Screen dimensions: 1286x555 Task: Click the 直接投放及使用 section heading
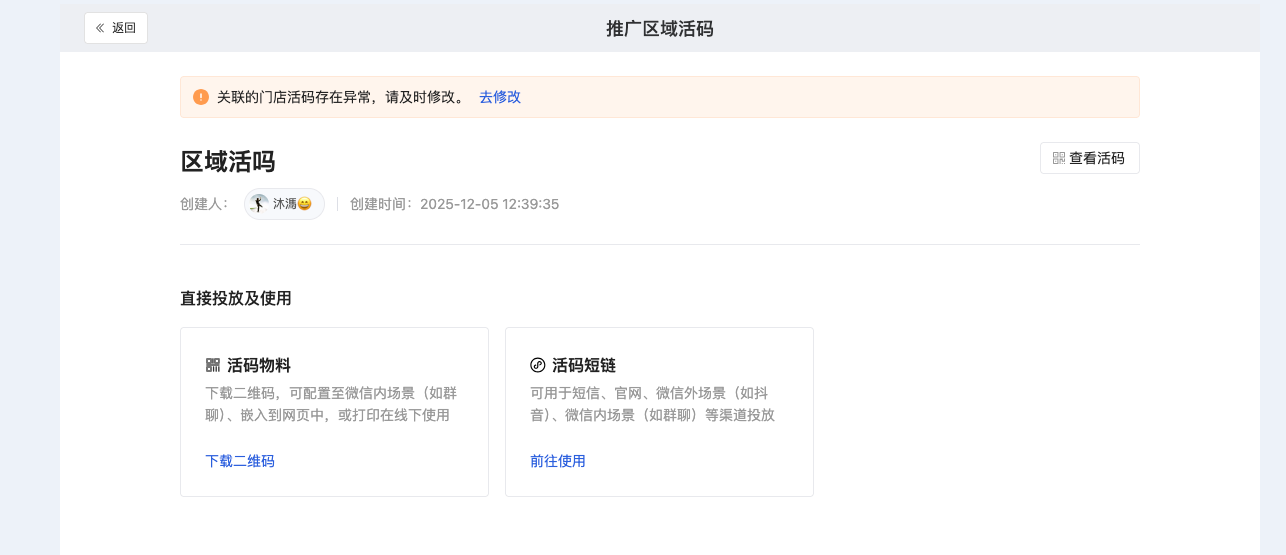(x=236, y=298)
